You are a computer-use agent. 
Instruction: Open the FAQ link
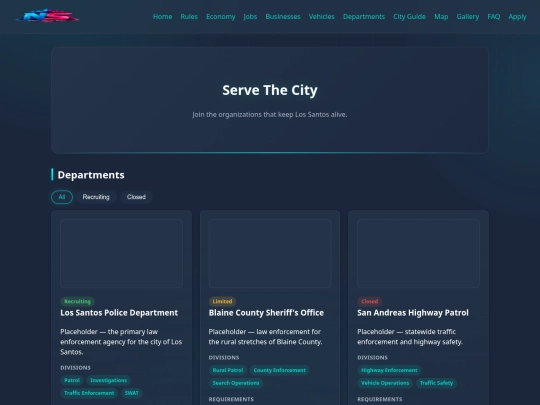tap(494, 17)
